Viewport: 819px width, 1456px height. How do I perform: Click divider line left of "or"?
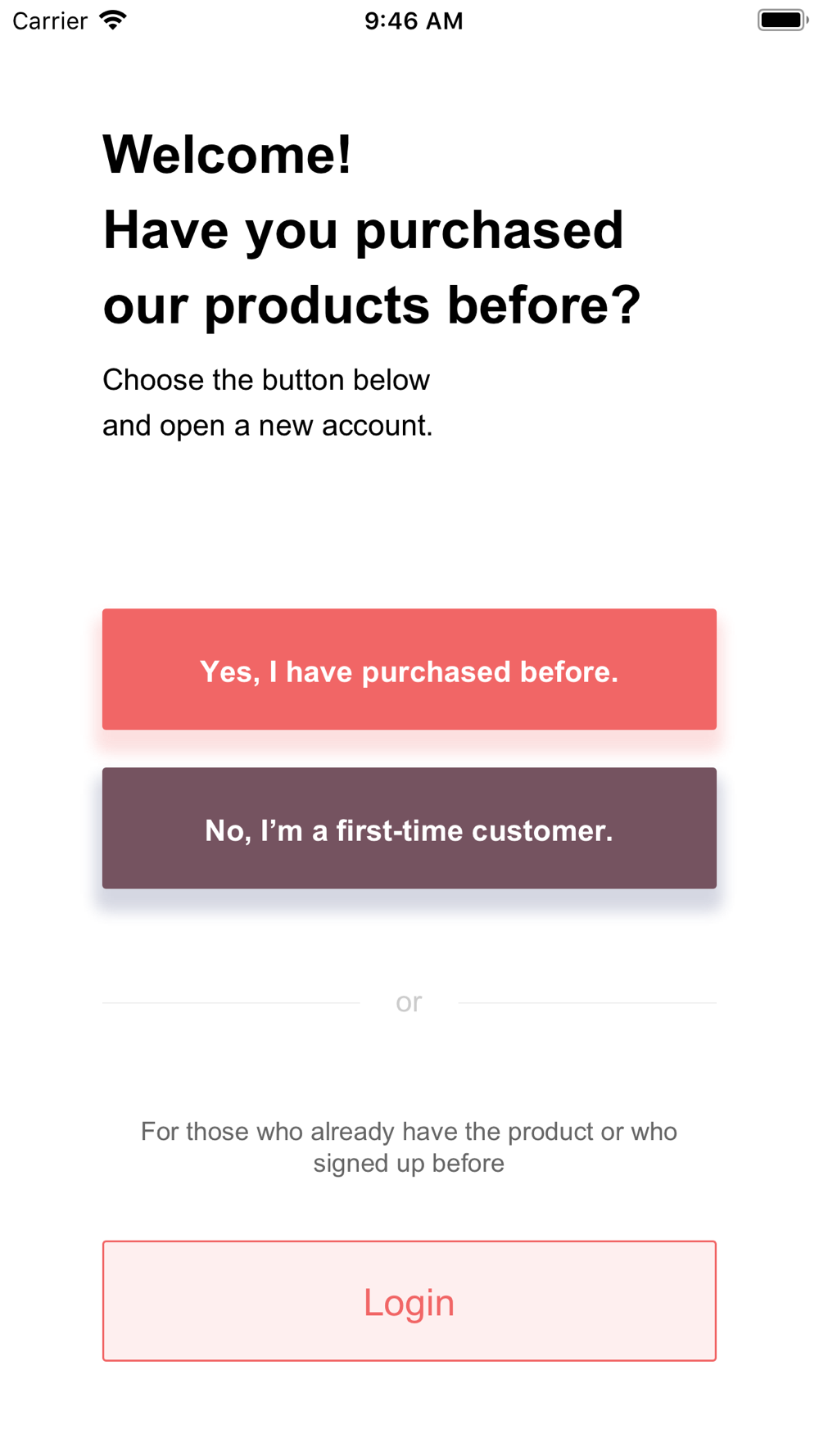[231, 1002]
